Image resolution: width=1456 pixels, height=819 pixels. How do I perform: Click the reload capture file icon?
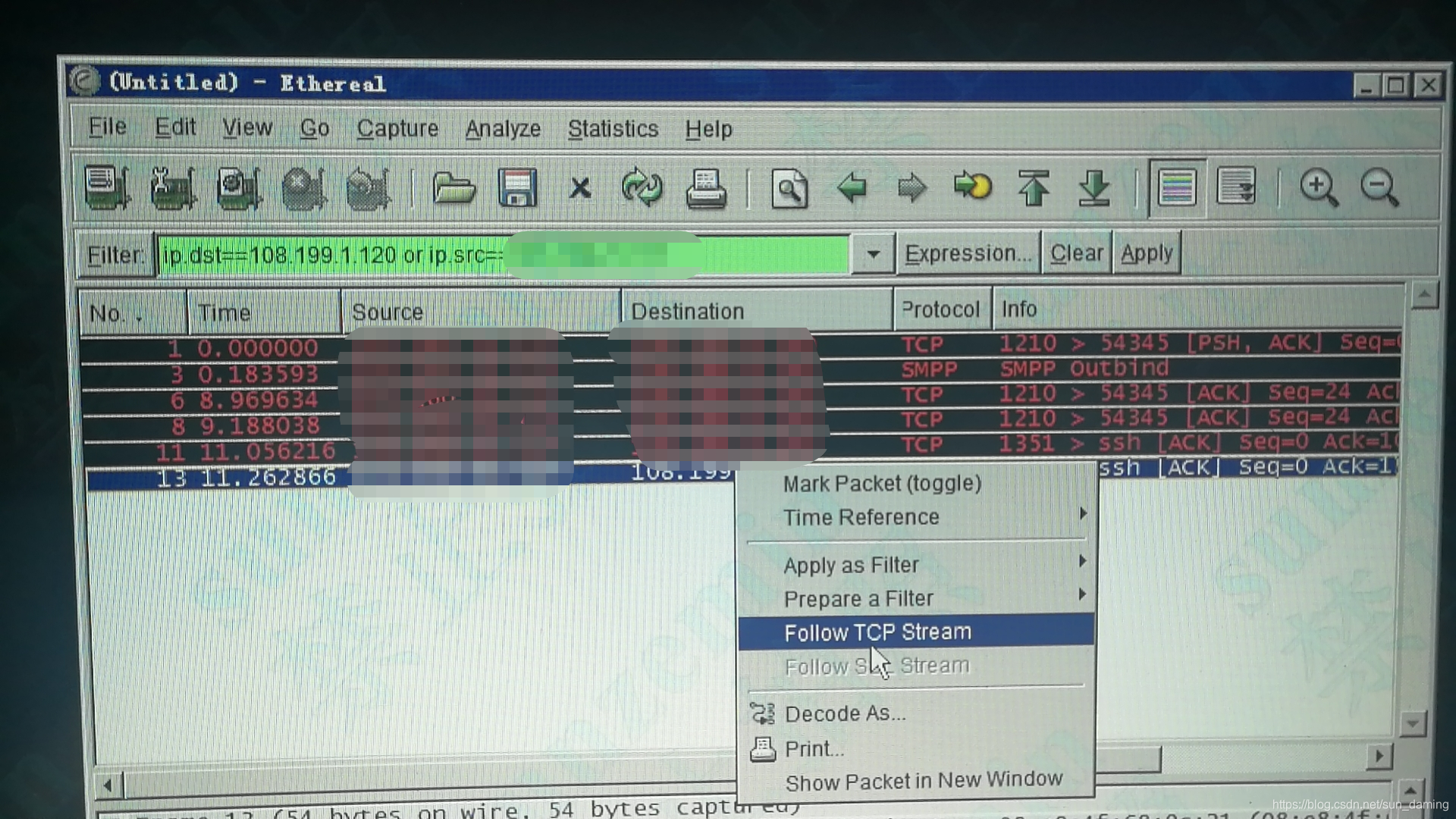coord(642,187)
